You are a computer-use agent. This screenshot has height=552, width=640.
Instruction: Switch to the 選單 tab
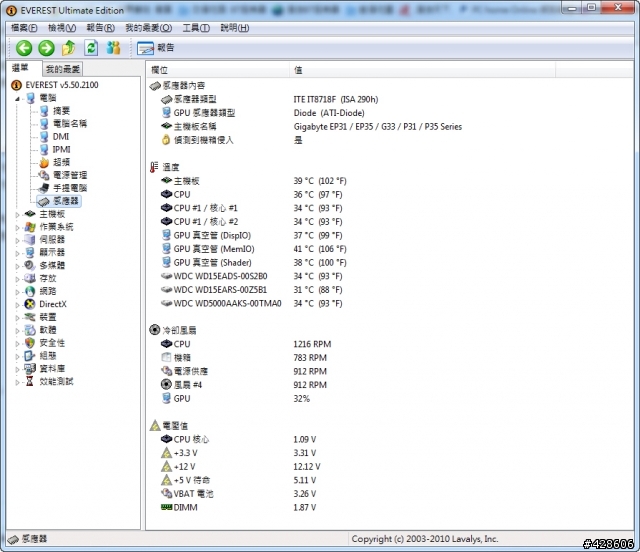20,68
